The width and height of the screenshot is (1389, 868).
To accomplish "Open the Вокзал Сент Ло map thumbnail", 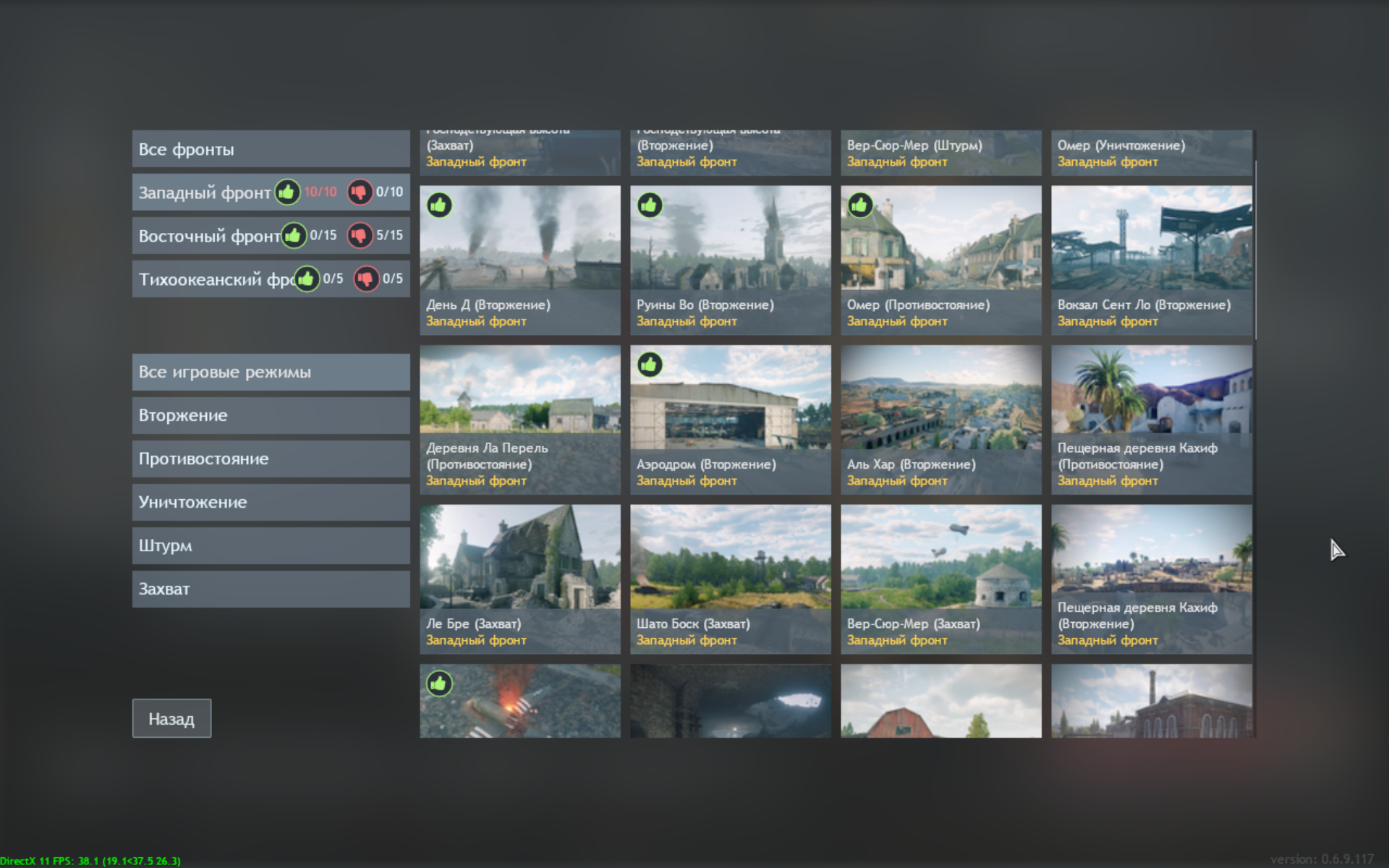I will [x=1151, y=239].
